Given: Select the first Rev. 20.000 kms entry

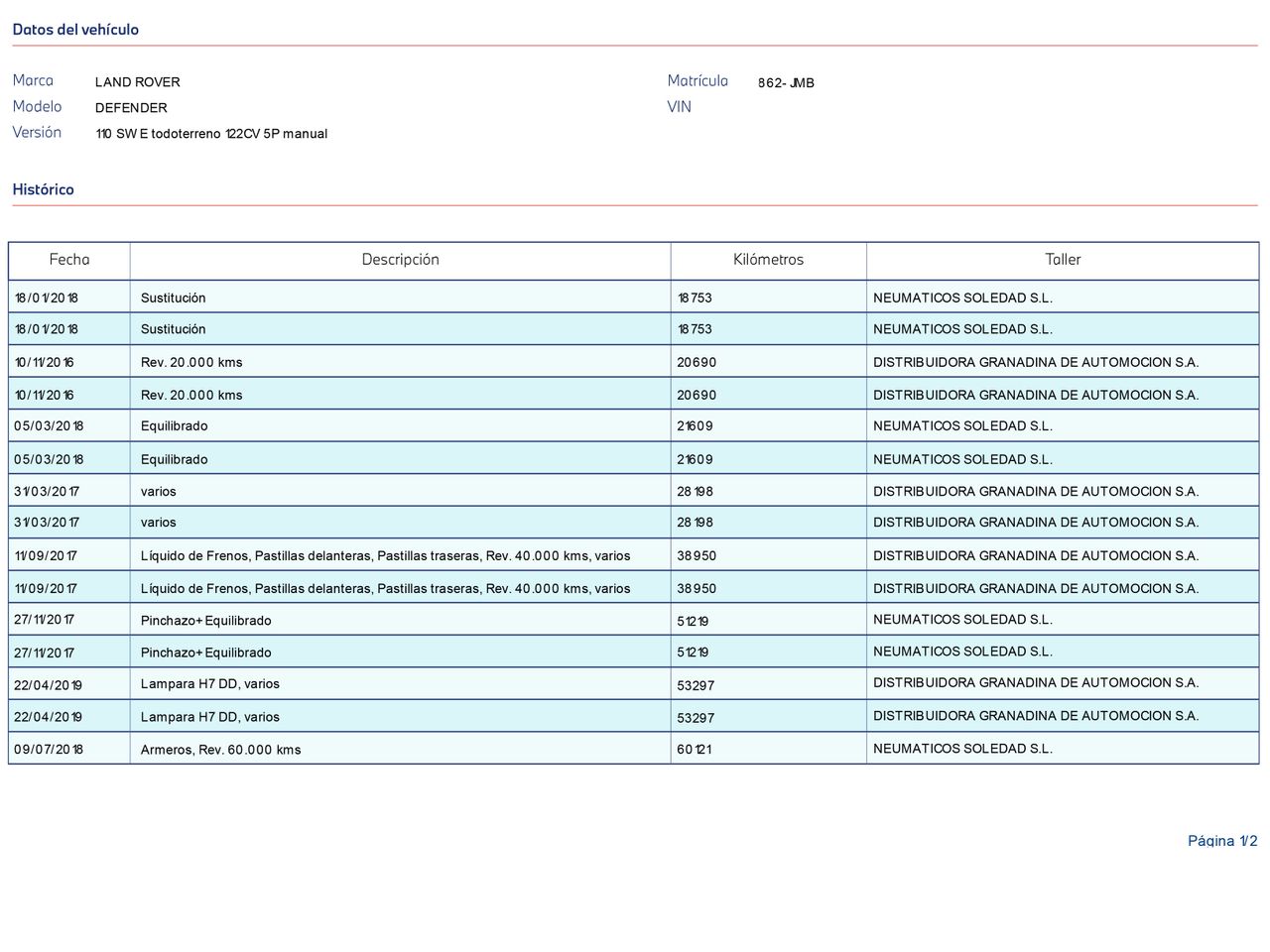Looking at the screenshot, I should point(191,363).
